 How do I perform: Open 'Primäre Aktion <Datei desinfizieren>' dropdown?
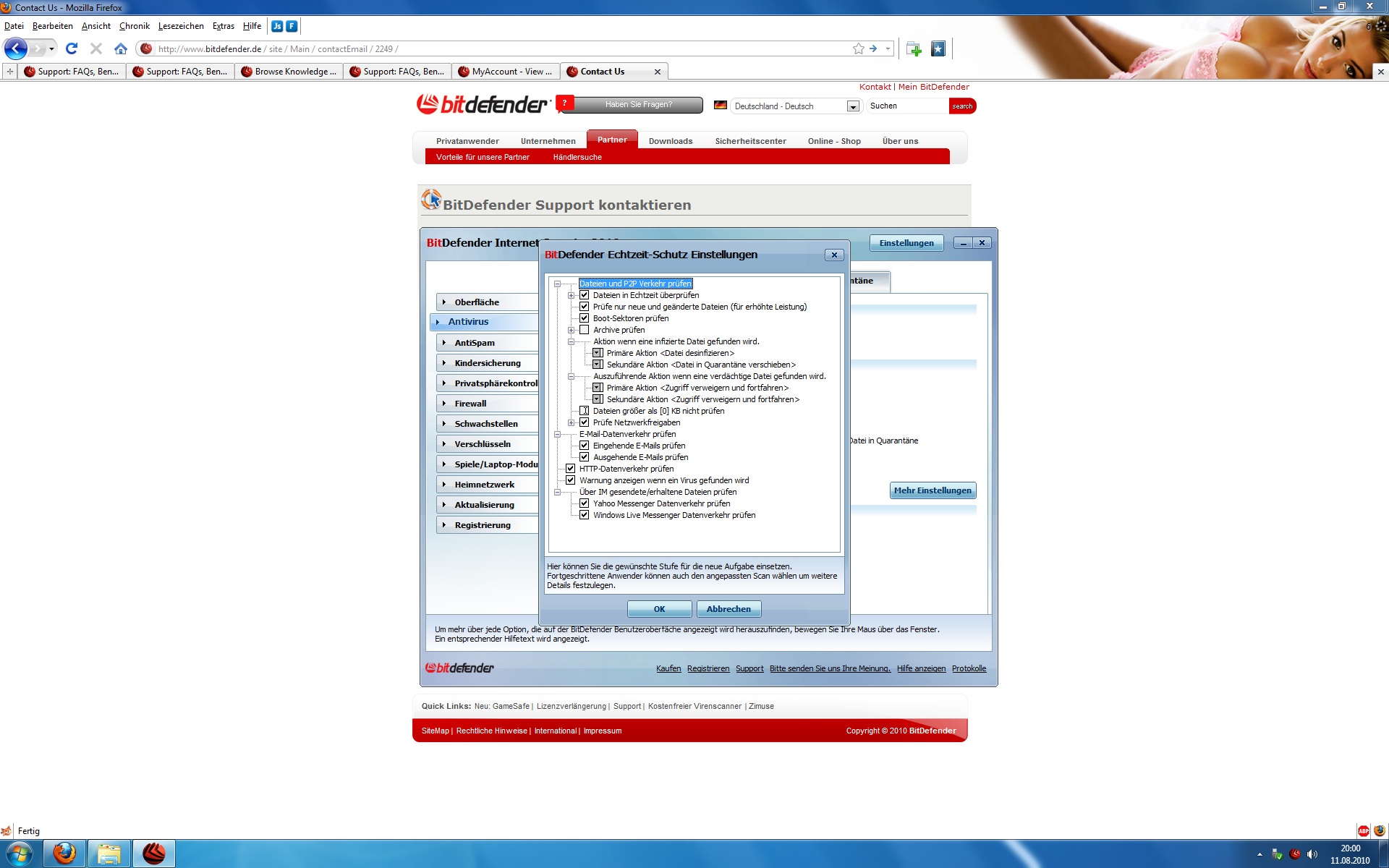[x=598, y=353]
